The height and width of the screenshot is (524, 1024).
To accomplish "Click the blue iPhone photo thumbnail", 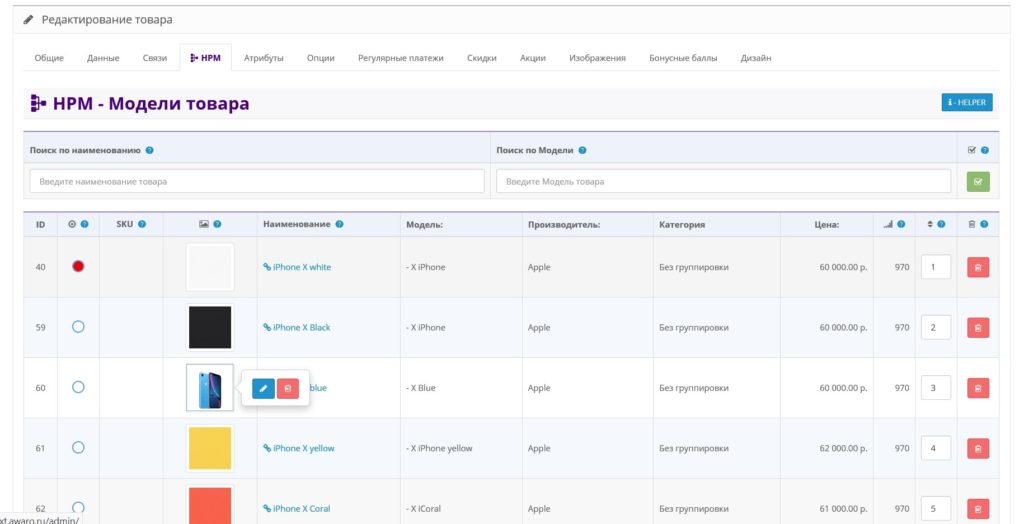I will tap(210, 388).
